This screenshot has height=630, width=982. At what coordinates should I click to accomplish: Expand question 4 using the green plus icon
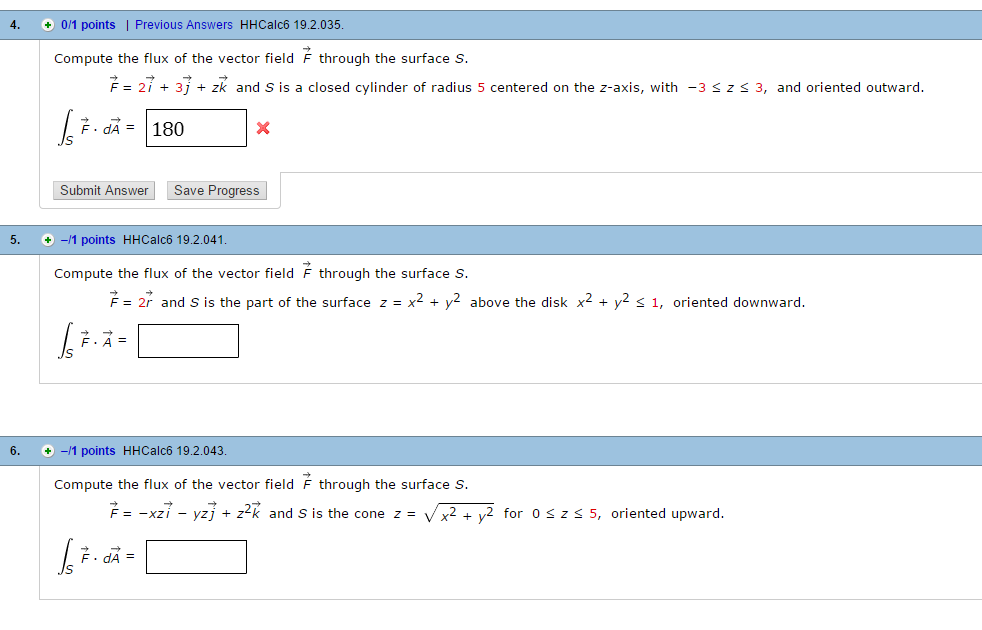pyautogui.click(x=48, y=22)
